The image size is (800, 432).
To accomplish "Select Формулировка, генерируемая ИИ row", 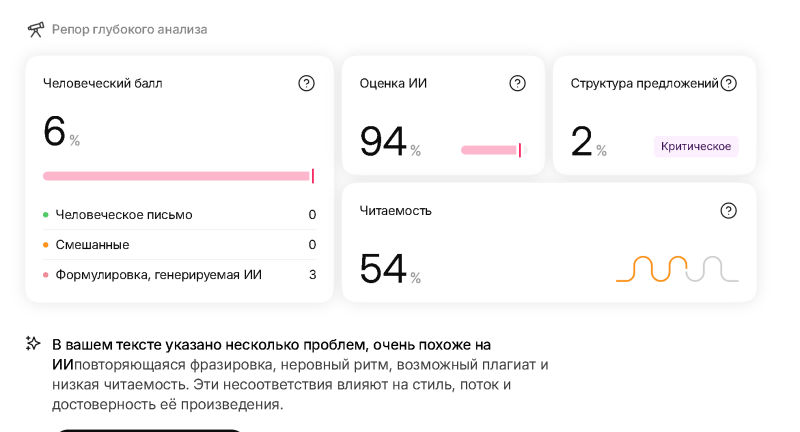I will [x=180, y=275].
